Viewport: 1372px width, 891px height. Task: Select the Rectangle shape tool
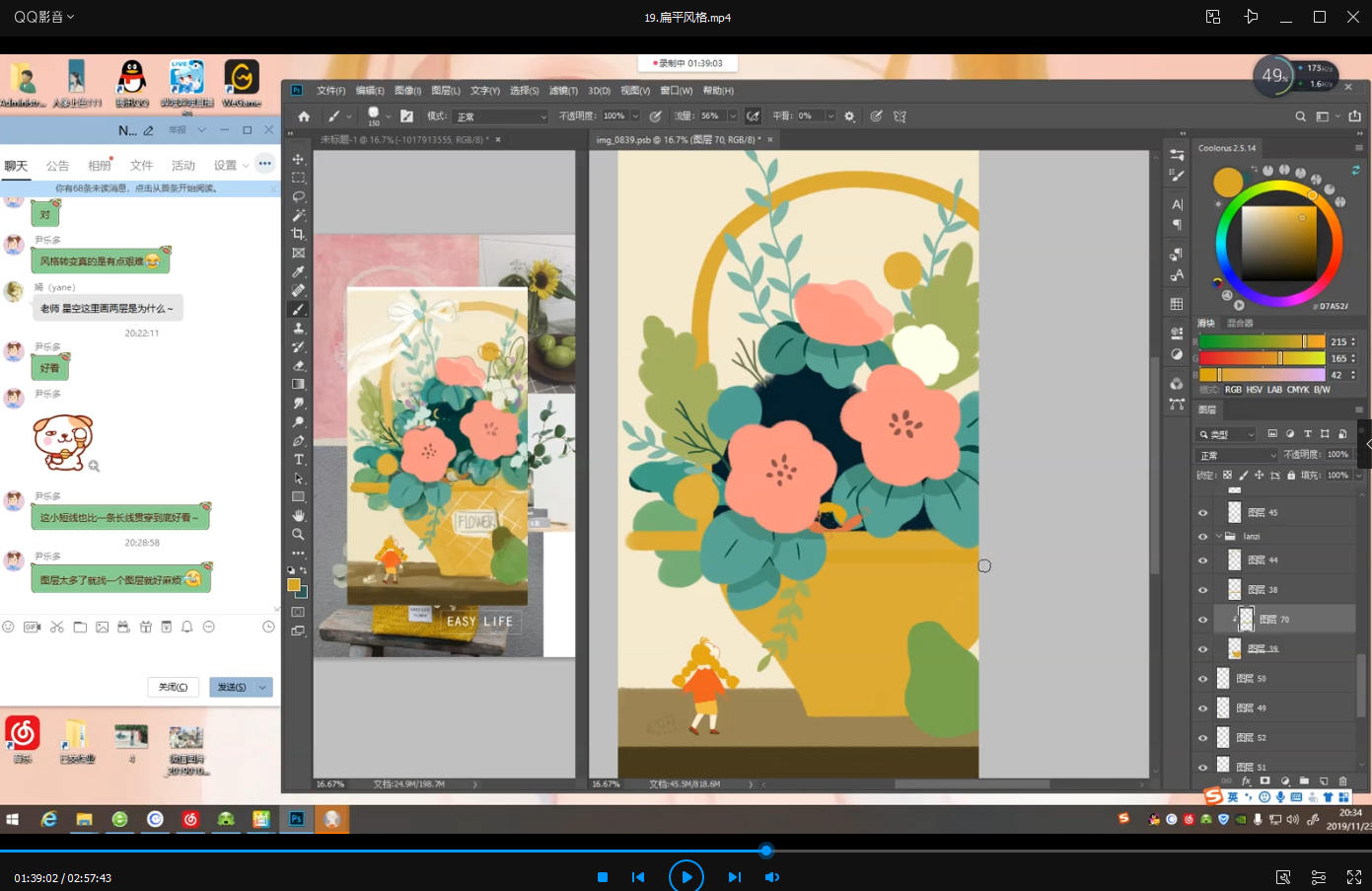click(x=298, y=496)
